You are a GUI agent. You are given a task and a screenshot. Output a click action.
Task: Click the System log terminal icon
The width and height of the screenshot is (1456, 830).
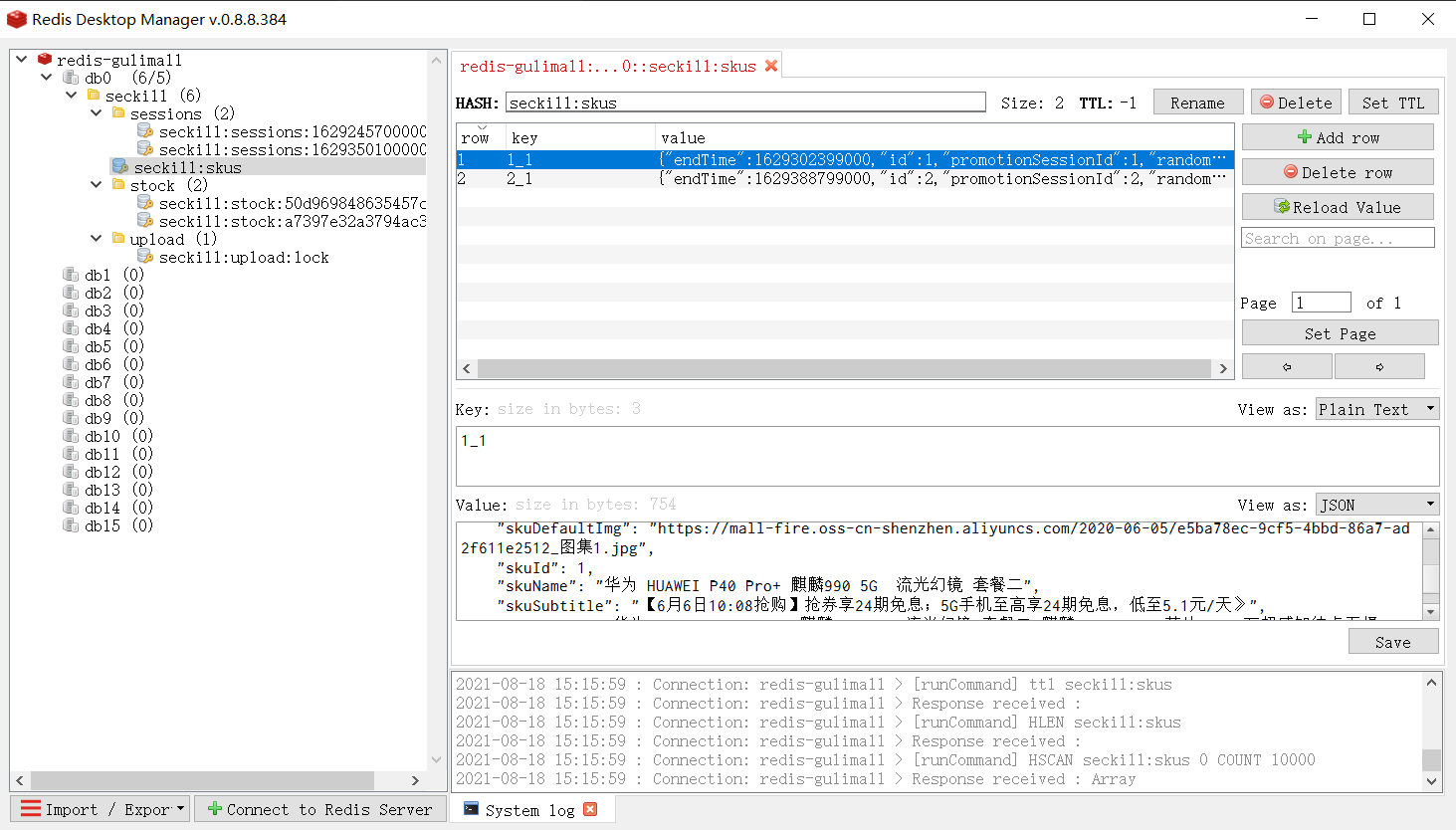click(x=471, y=809)
